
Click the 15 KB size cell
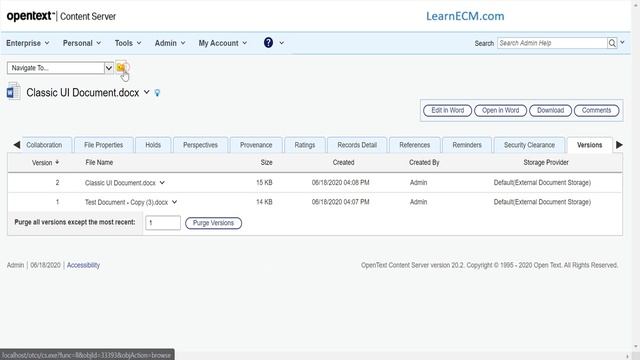tap(264, 182)
